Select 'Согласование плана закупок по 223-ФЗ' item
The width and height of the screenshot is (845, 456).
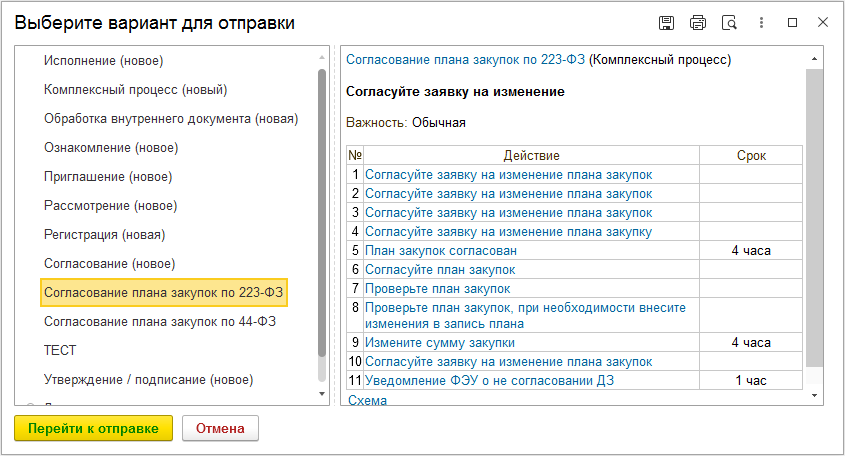tap(164, 293)
